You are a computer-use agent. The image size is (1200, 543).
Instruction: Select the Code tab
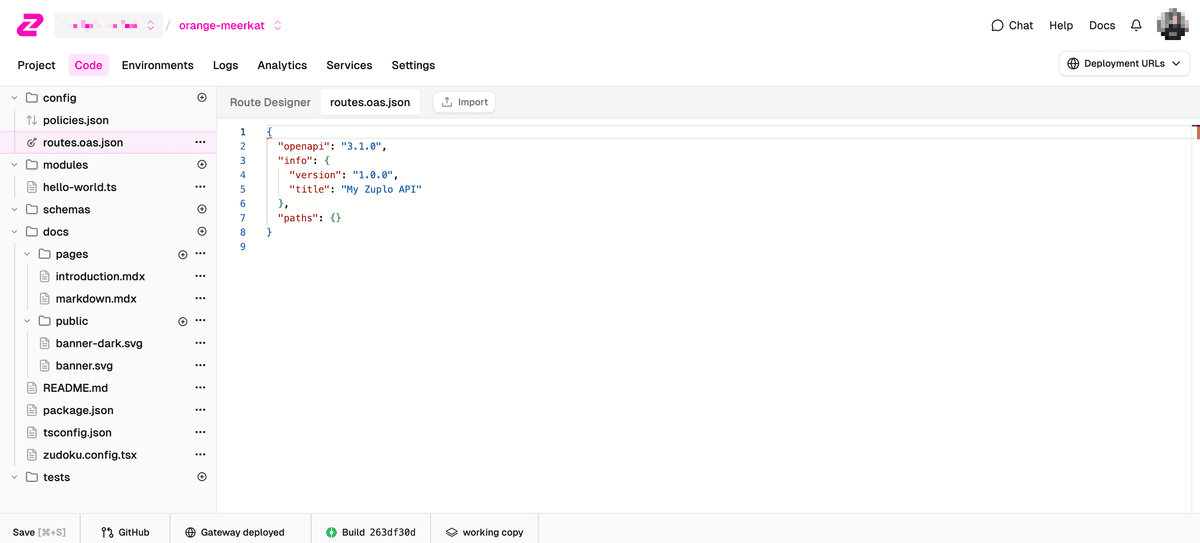pyautogui.click(x=89, y=65)
